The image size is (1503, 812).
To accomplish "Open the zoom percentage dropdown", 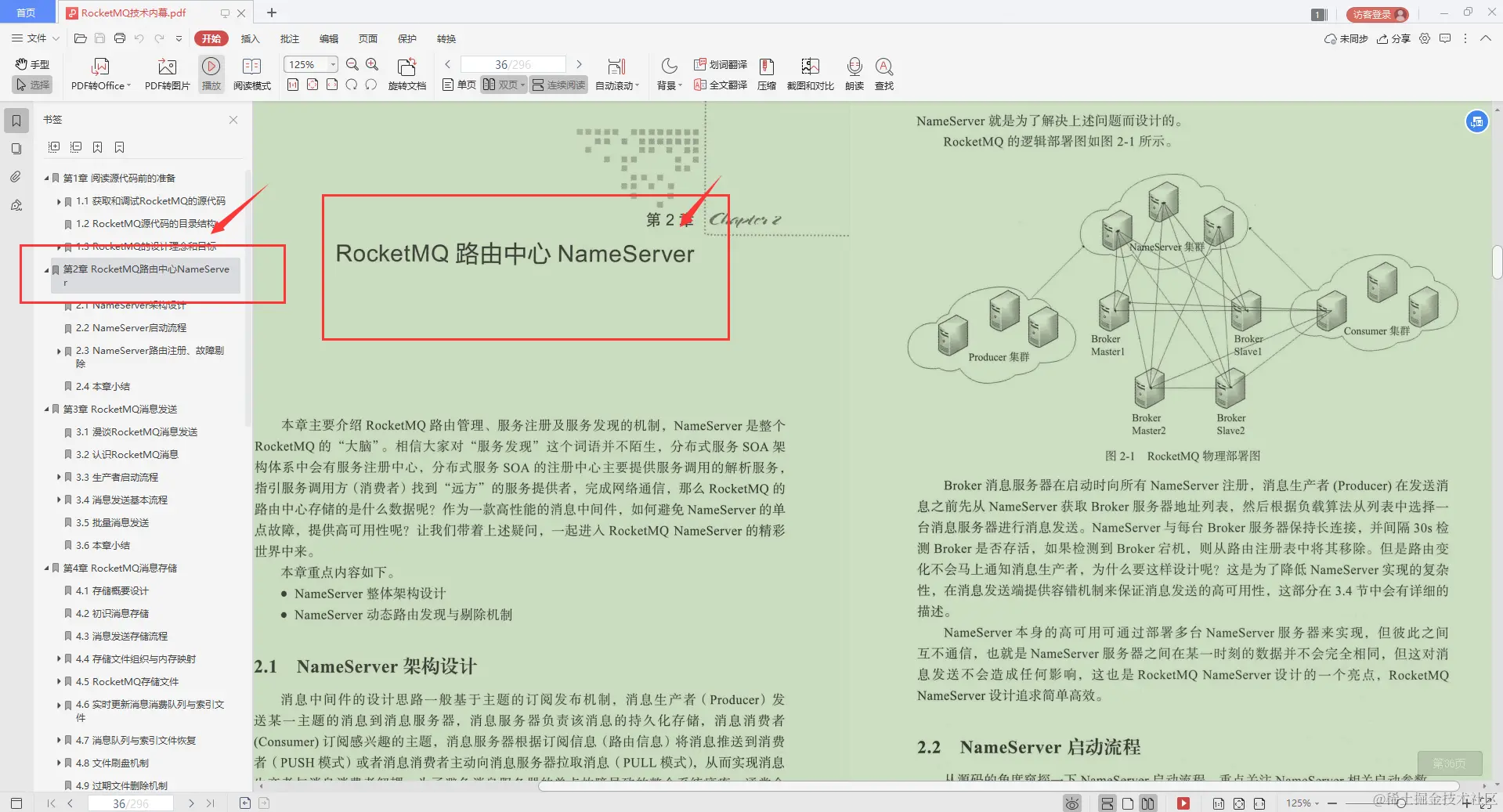I will click(332, 64).
